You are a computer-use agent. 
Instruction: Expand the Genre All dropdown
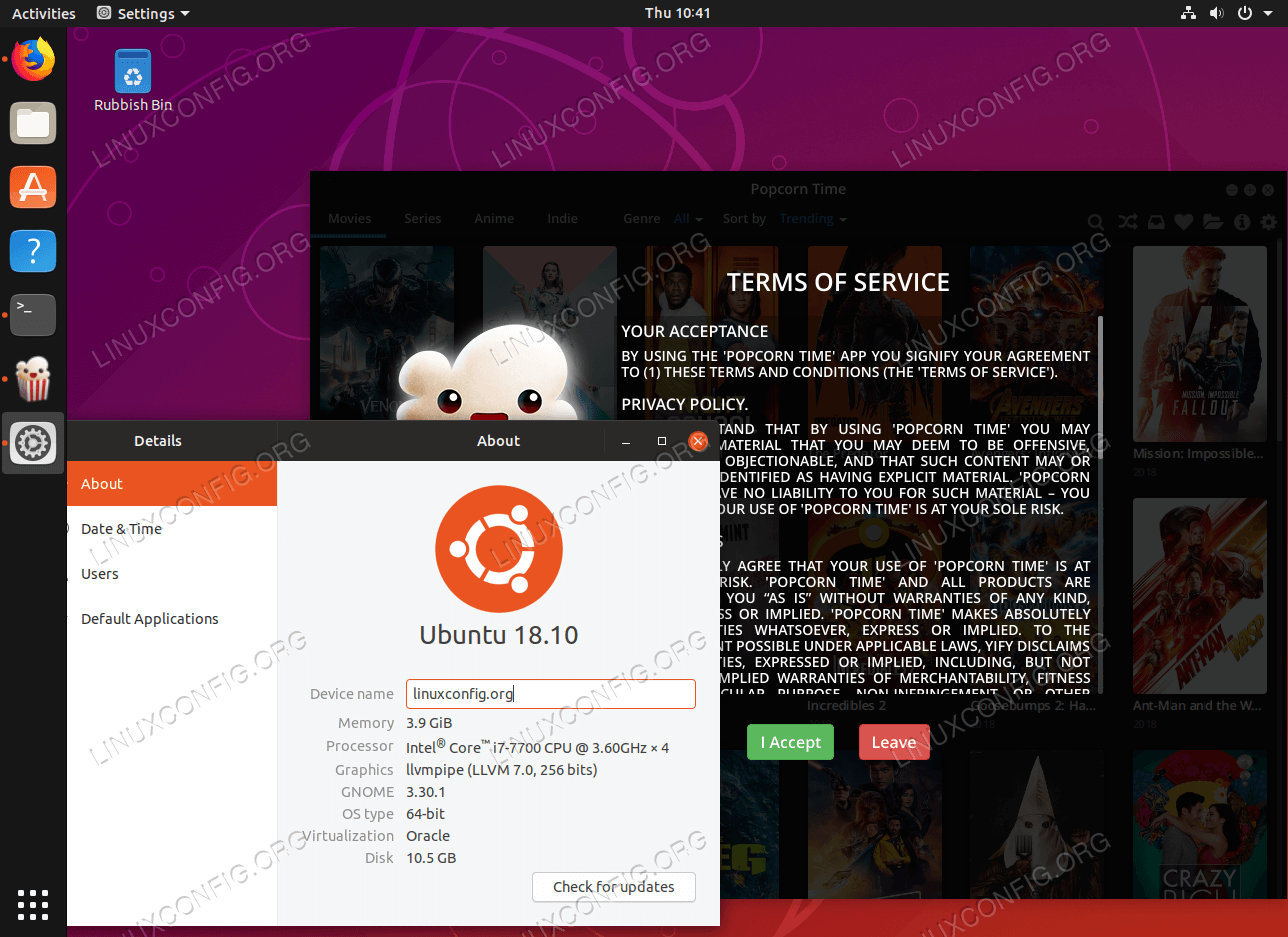click(x=688, y=218)
